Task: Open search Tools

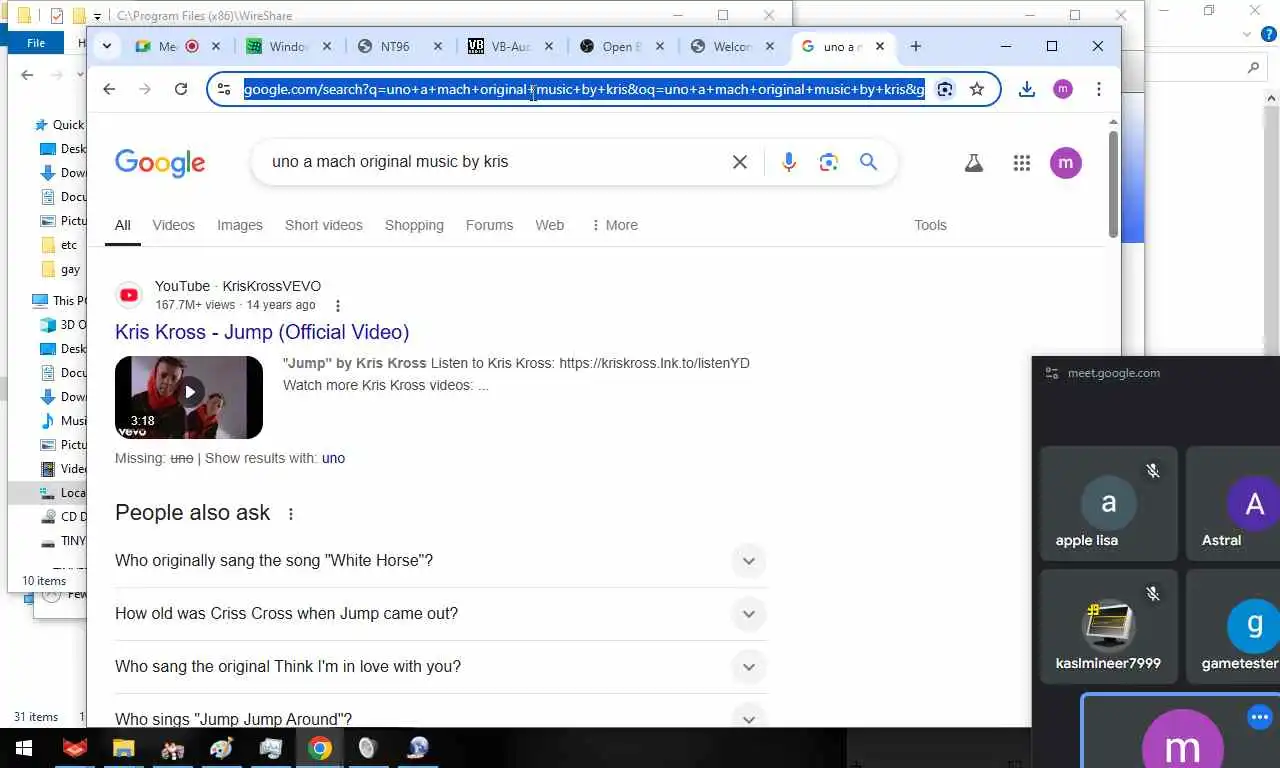Action: pos(930,225)
